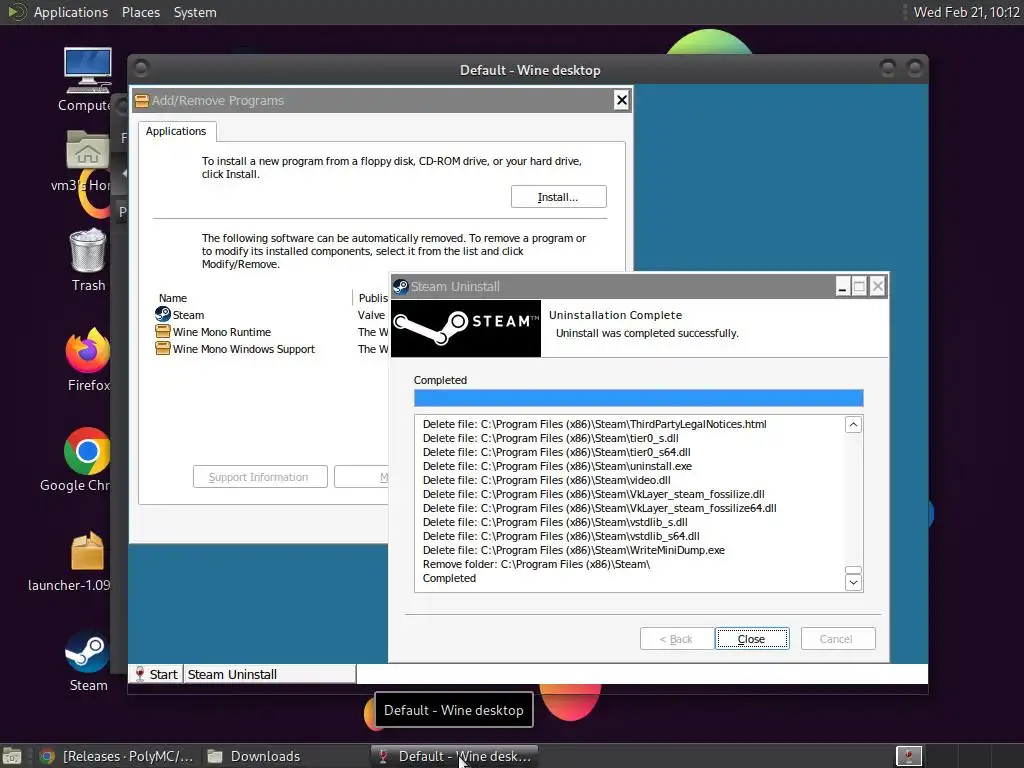Image resolution: width=1024 pixels, height=768 pixels.
Task: Click the Steam icon in the program list
Action: [163, 314]
